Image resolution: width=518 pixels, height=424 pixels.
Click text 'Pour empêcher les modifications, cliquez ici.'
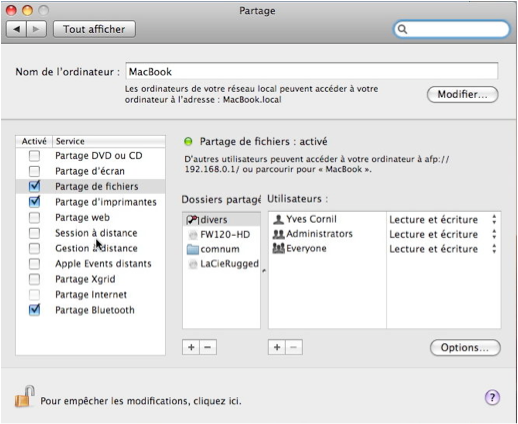pyautogui.click(x=141, y=401)
